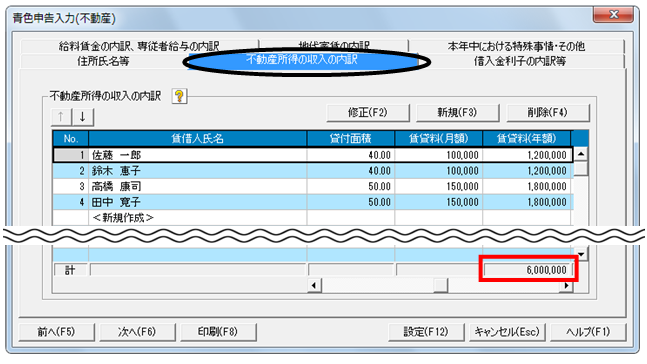Click 貸付面積 column header
Screen dimensions: 647x364
(x=351, y=139)
